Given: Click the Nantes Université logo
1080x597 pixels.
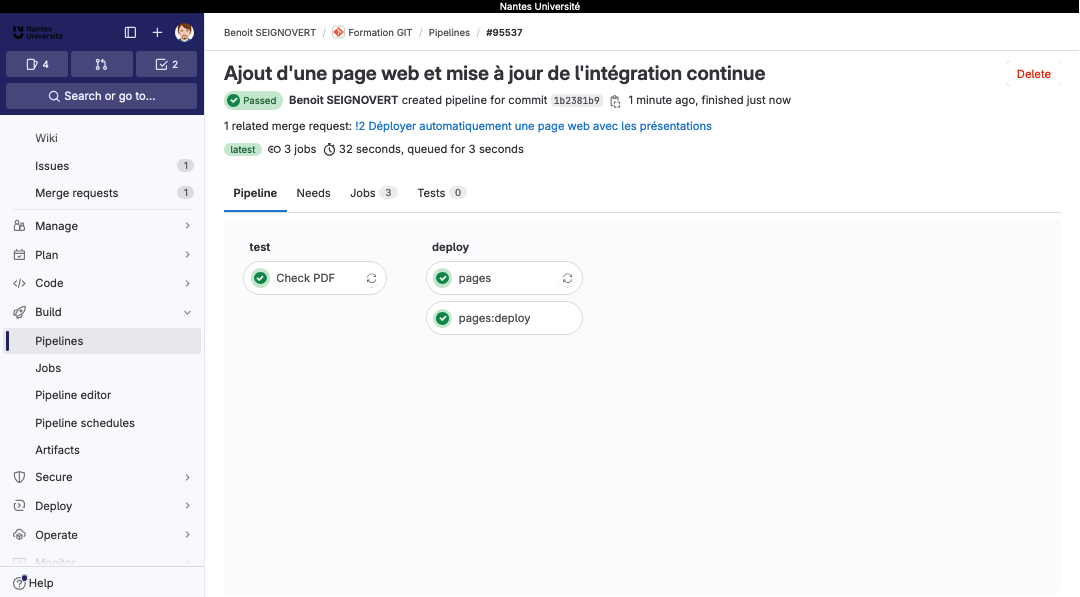Looking at the screenshot, I should (38, 32).
